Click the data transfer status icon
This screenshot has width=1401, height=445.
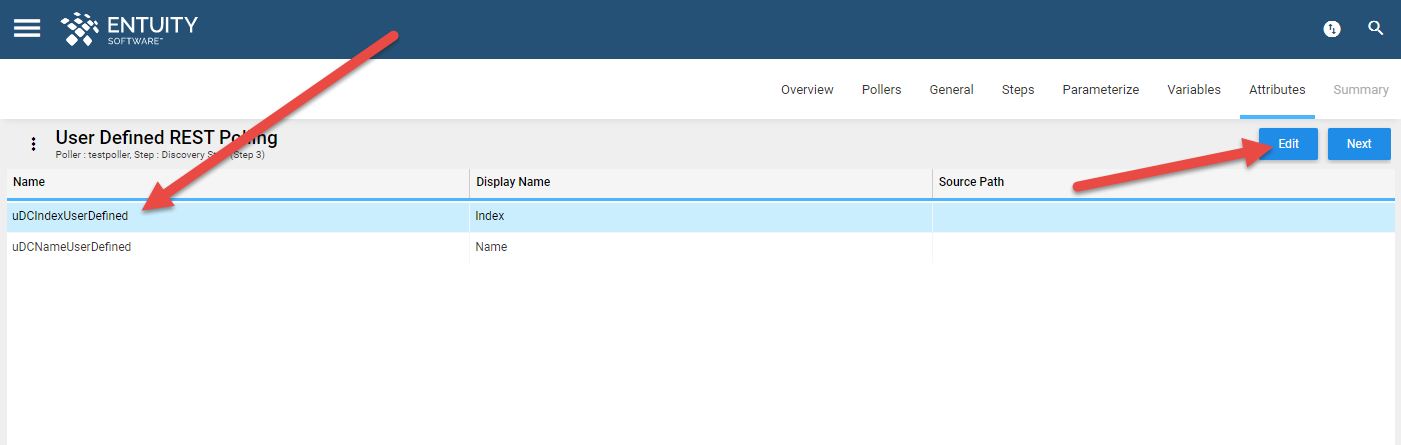pyautogui.click(x=1332, y=29)
